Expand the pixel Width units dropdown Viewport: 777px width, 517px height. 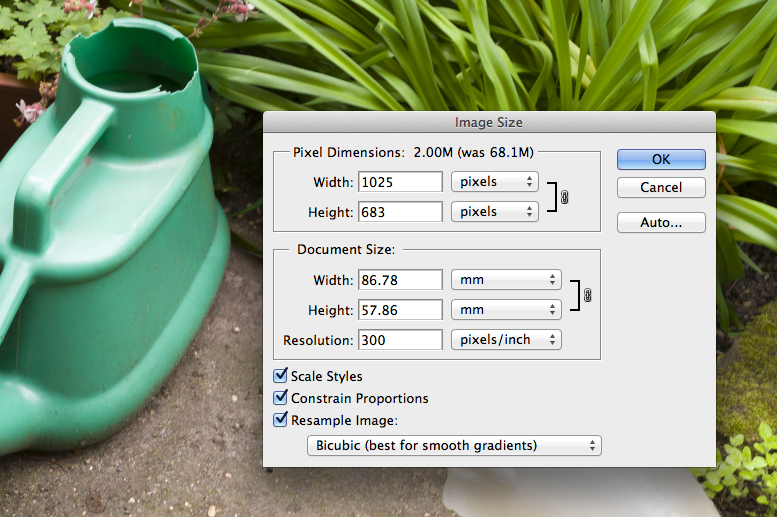(495, 182)
